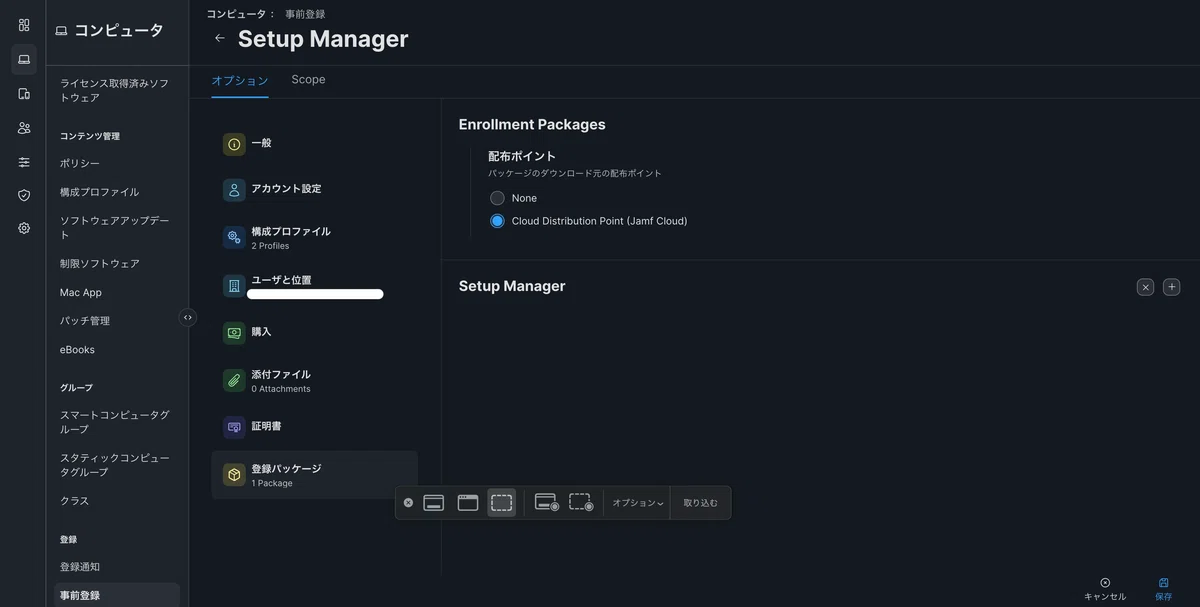Click the Enrollment Packages heading

(x=532, y=125)
